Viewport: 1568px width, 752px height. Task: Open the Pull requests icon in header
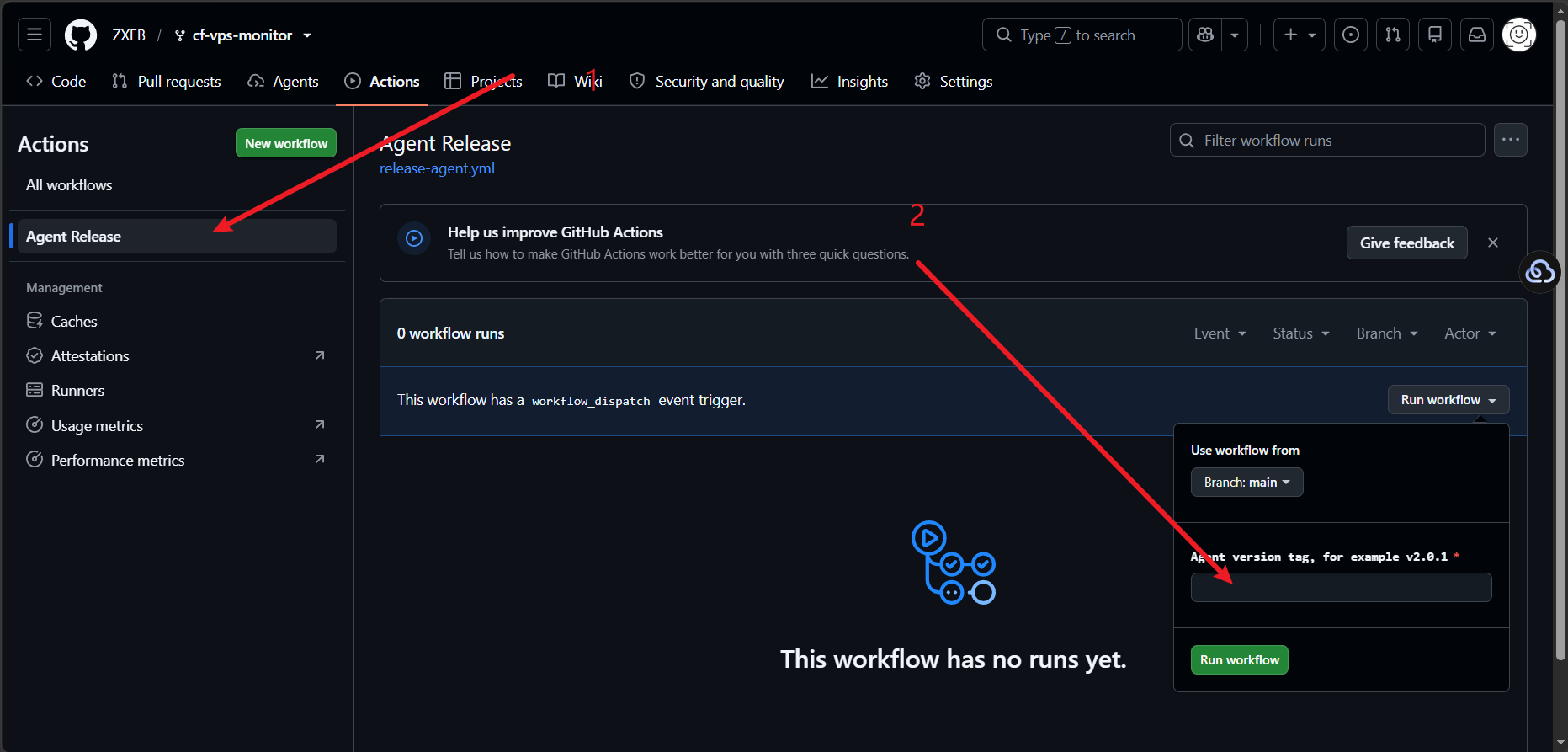[x=1393, y=35]
